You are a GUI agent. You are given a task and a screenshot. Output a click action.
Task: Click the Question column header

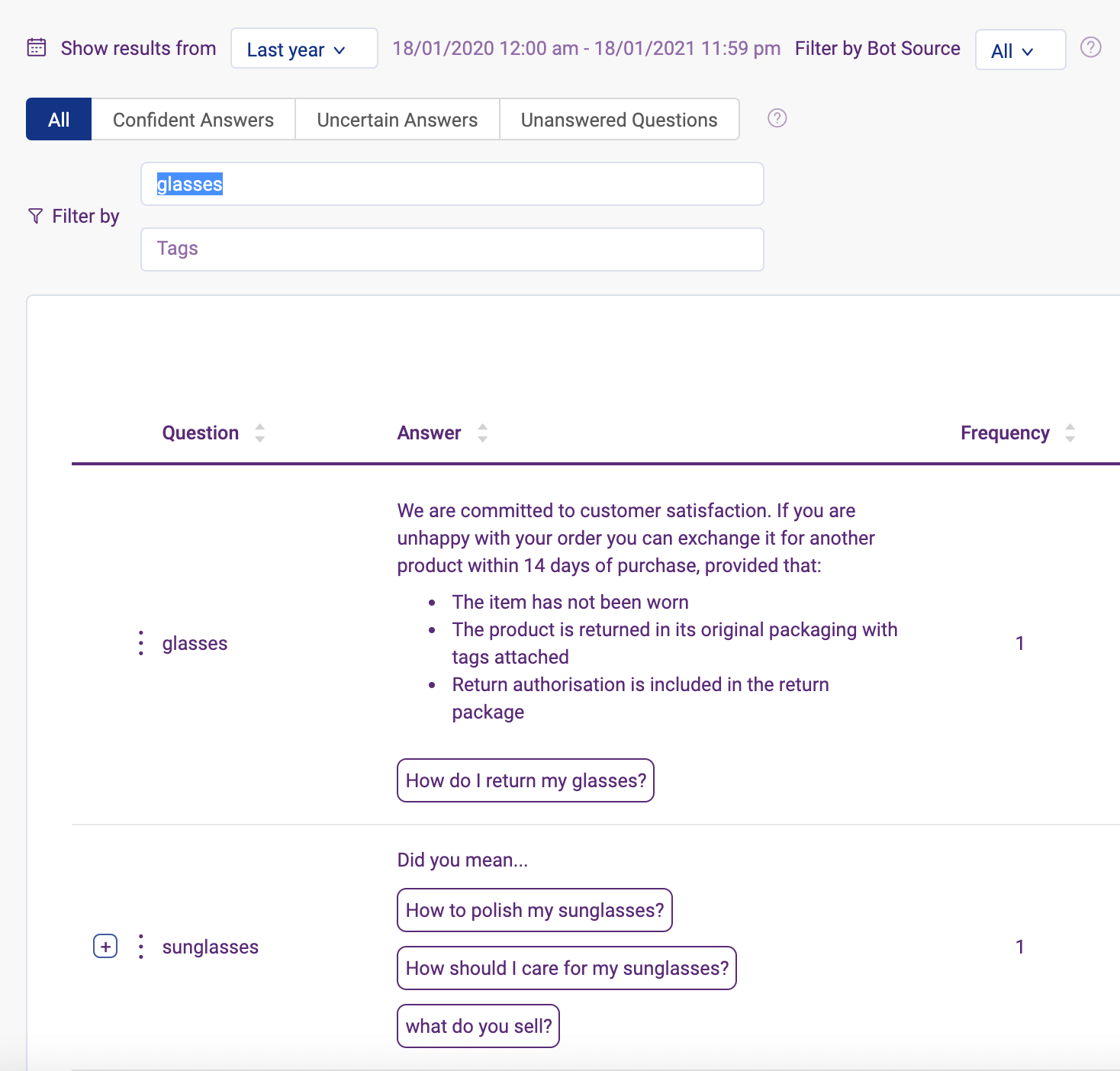click(201, 433)
